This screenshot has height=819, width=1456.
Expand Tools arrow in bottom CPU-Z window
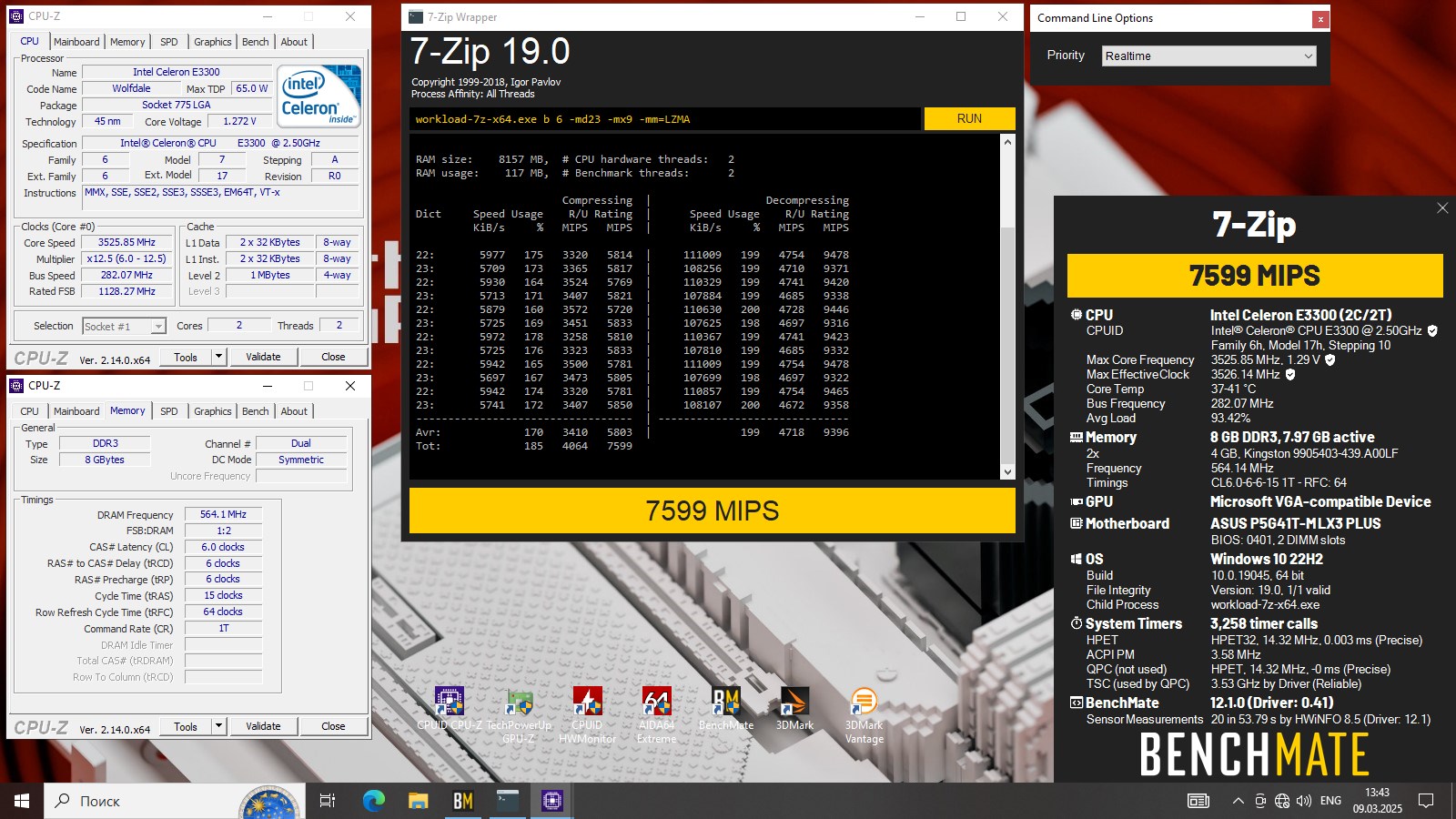pyautogui.click(x=218, y=726)
